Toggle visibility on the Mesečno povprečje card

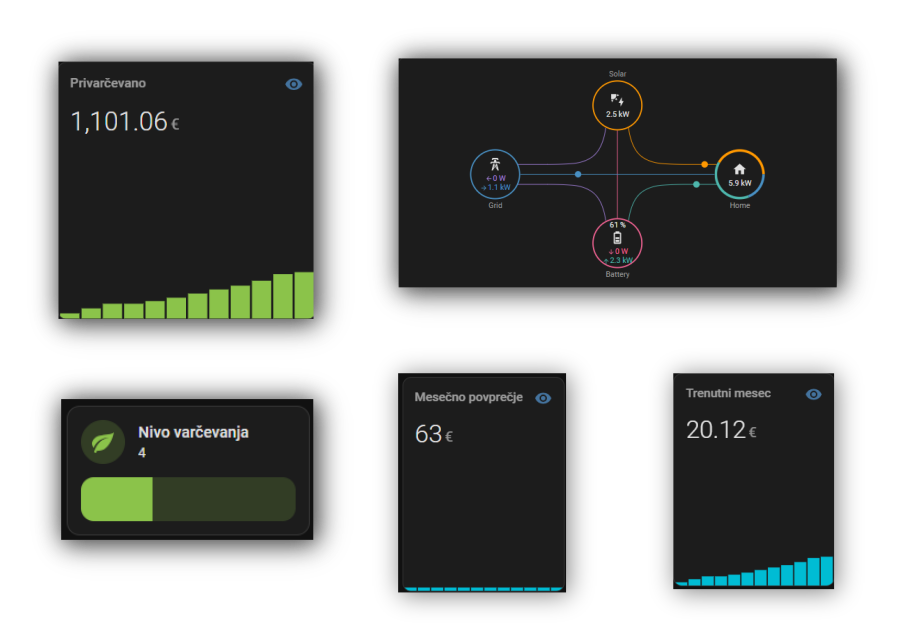(543, 397)
